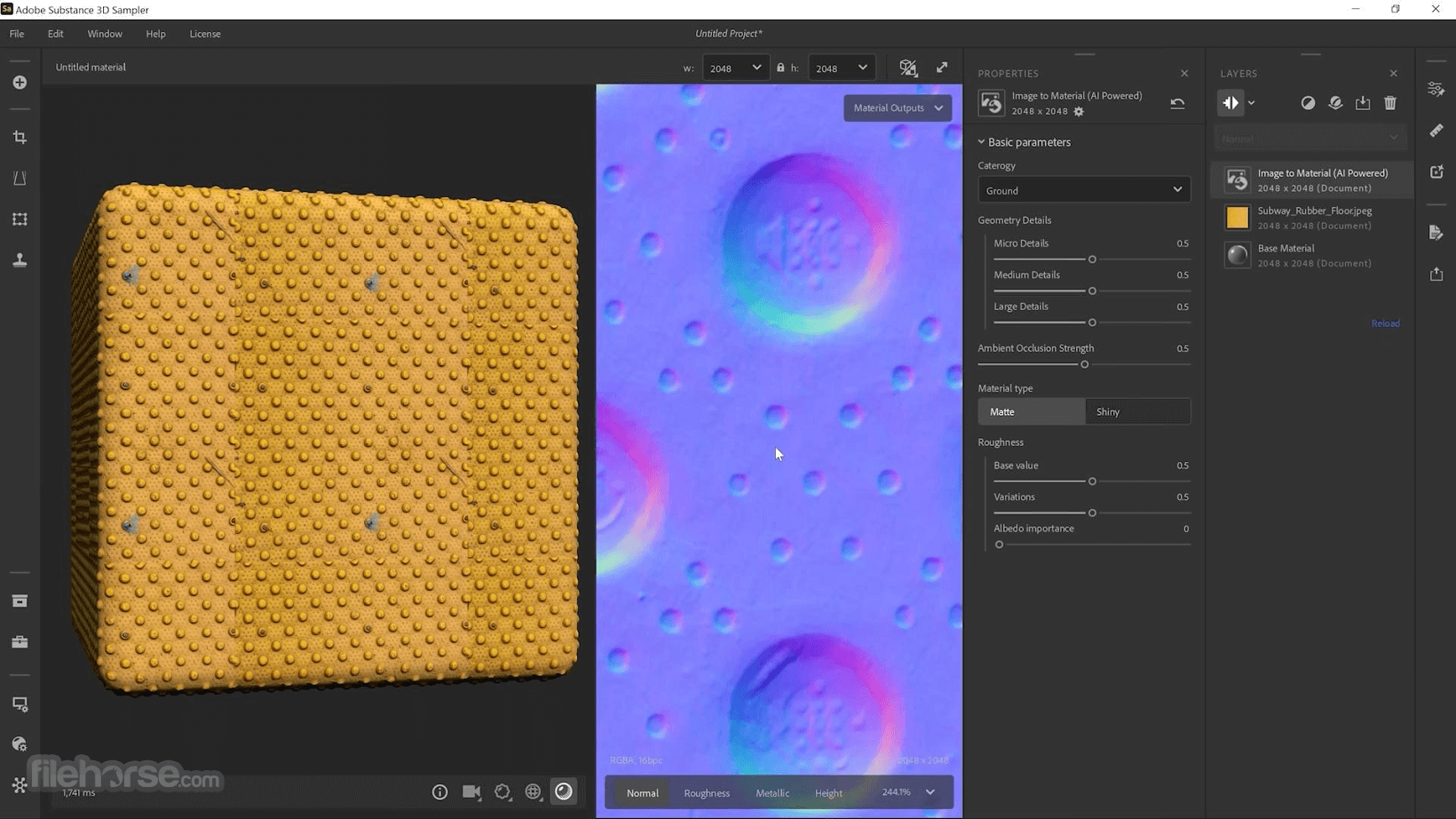
Task: Click the sphere-on-layer icon in Layers toolbar
Action: pyautogui.click(x=1335, y=103)
